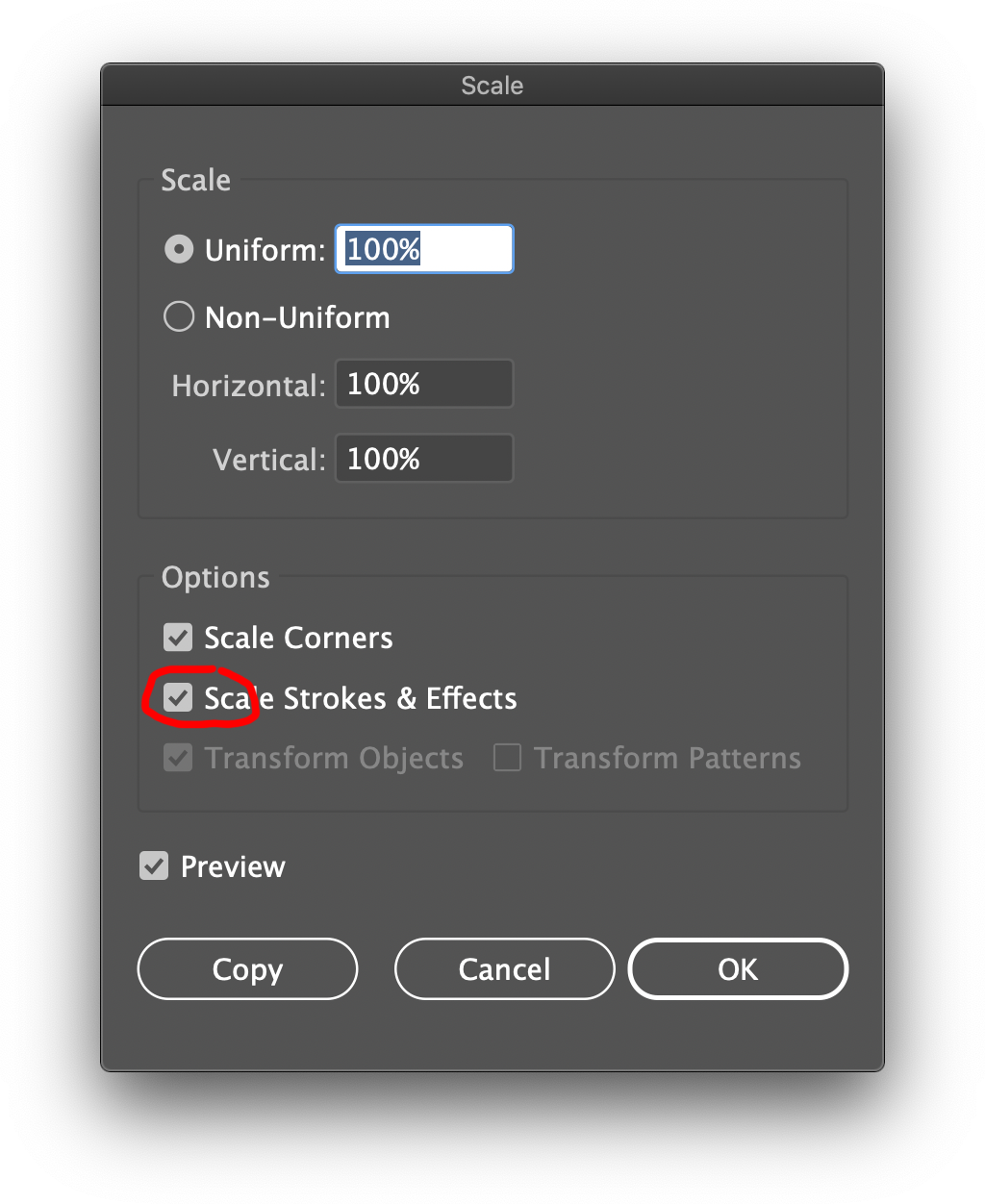Viewport: 985px width, 1204px height.
Task: Click inside the Uniform scale percentage field
Action: click(423, 248)
